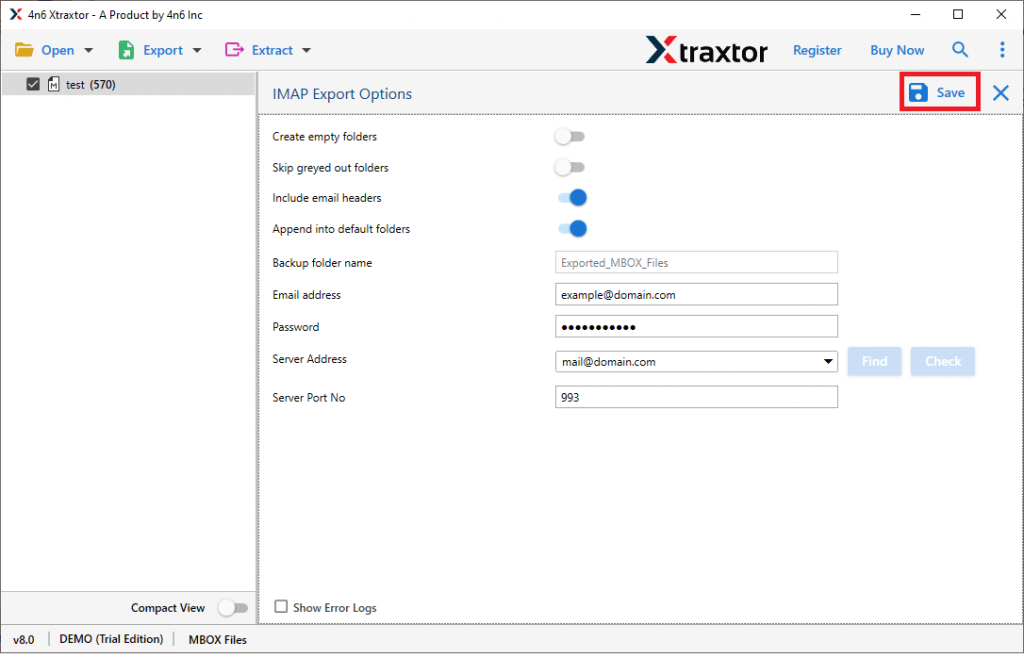Click the mail icon beside the test folder
The image size is (1024, 658).
(x=54, y=84)
